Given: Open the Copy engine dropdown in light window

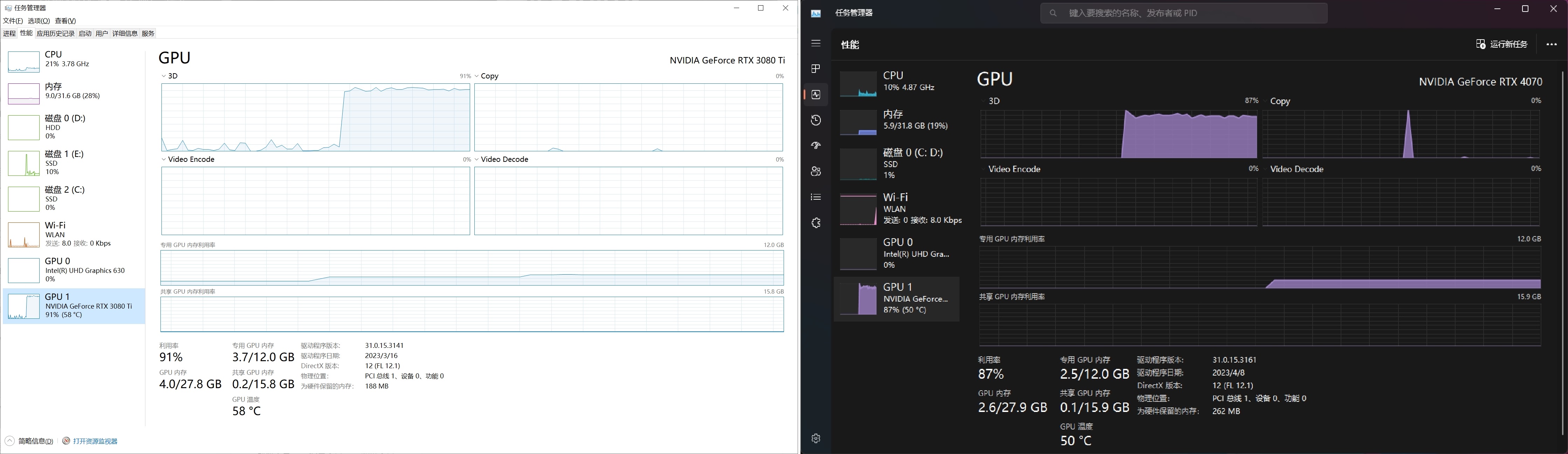Looking at the screenshot, I should coord(486,76).
